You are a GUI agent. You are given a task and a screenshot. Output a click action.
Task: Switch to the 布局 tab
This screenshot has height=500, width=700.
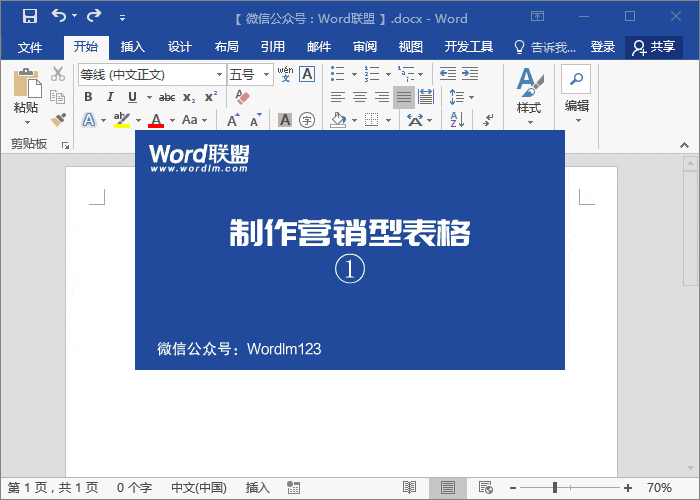[226, 47]
